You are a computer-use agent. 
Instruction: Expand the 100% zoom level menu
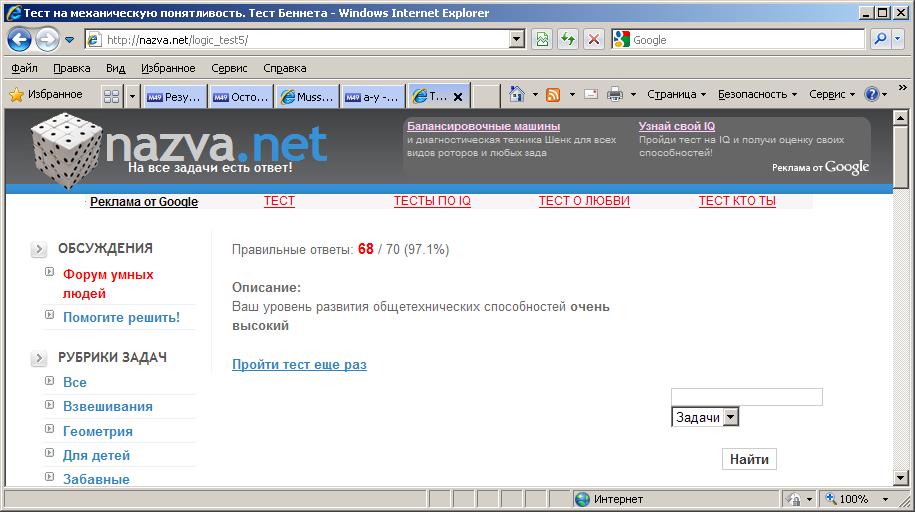click(x=887, y=499)
